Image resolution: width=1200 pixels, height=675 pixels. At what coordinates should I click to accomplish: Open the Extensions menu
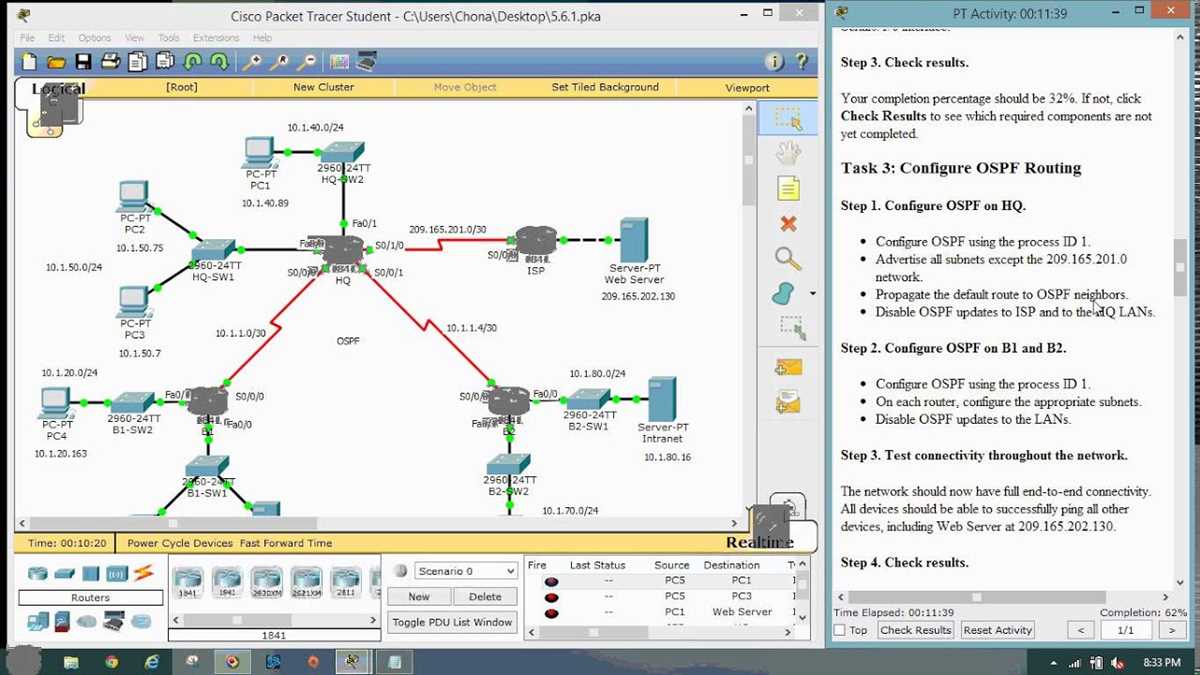[216, 38]
